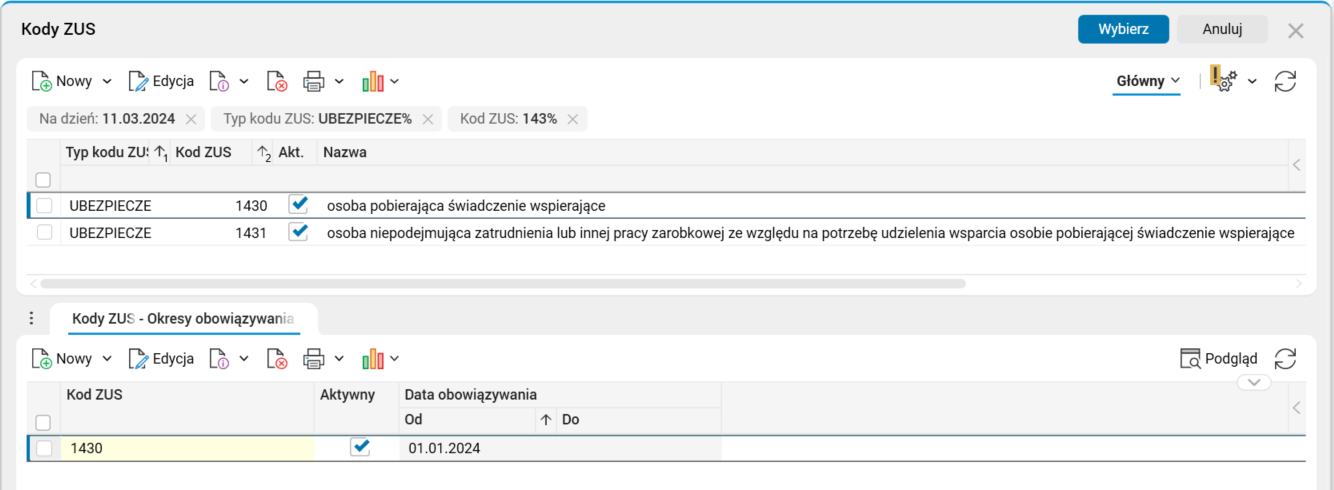Image resolution: width=1334 pixels, height=490 pixels.
Task: Select the 'Kody ZUS - Okresy obowiązywania' tab
Action: (x=183, y=319)
